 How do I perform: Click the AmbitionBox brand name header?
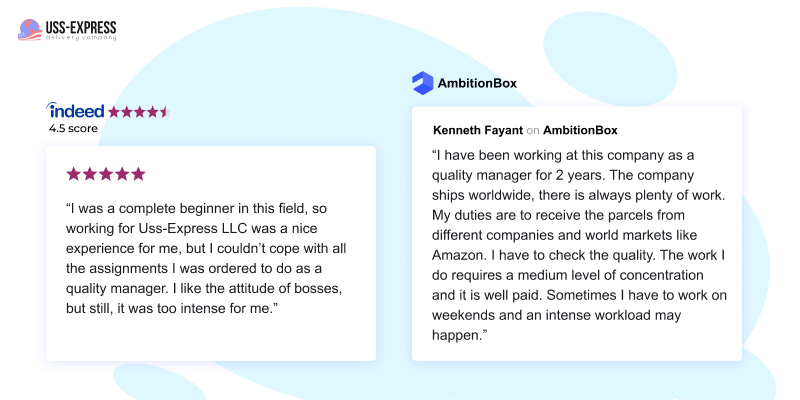pyautogui.click(x=477, y=83)
